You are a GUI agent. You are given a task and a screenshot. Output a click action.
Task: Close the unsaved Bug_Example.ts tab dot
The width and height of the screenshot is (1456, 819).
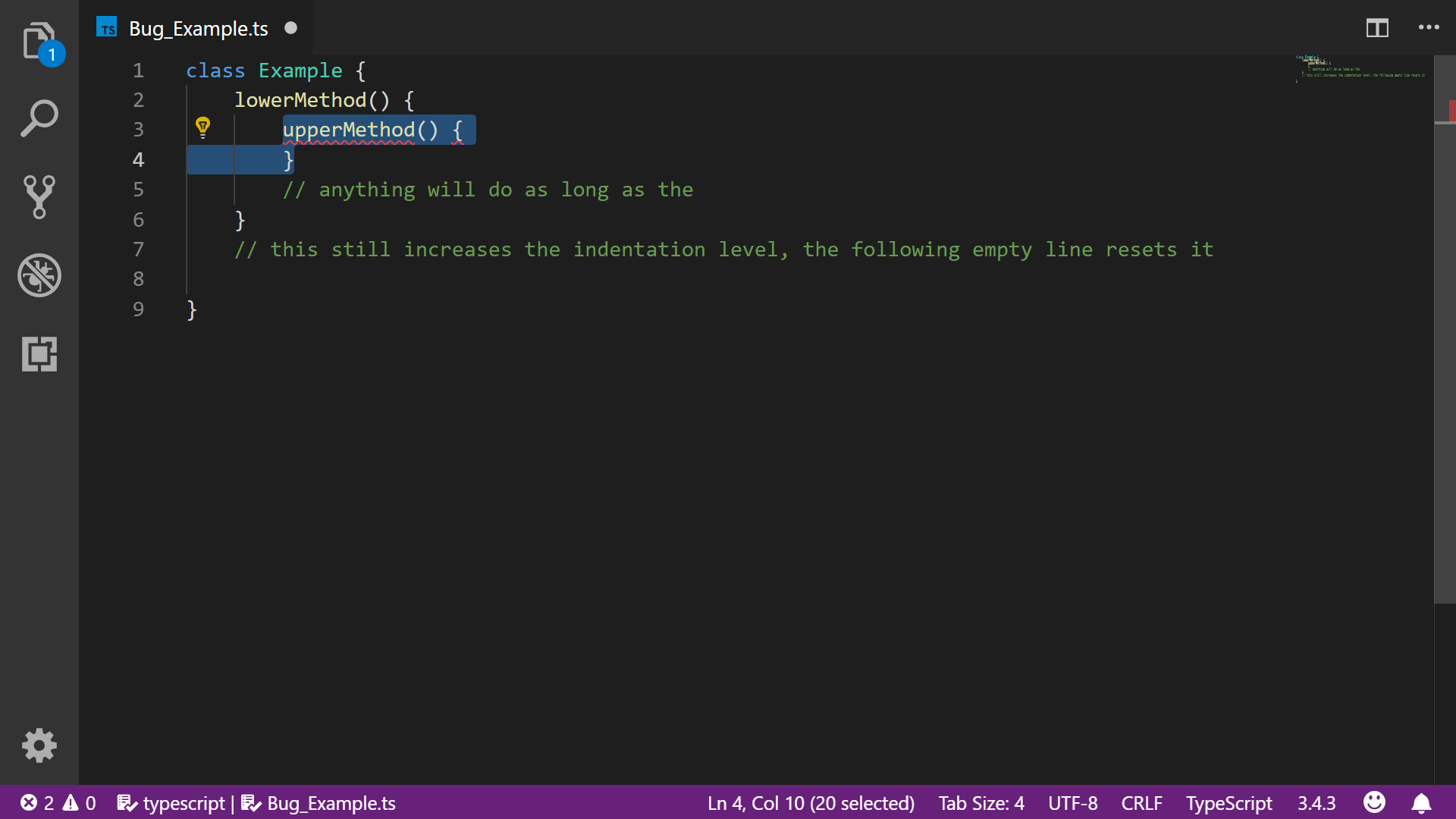coord(290,28)
